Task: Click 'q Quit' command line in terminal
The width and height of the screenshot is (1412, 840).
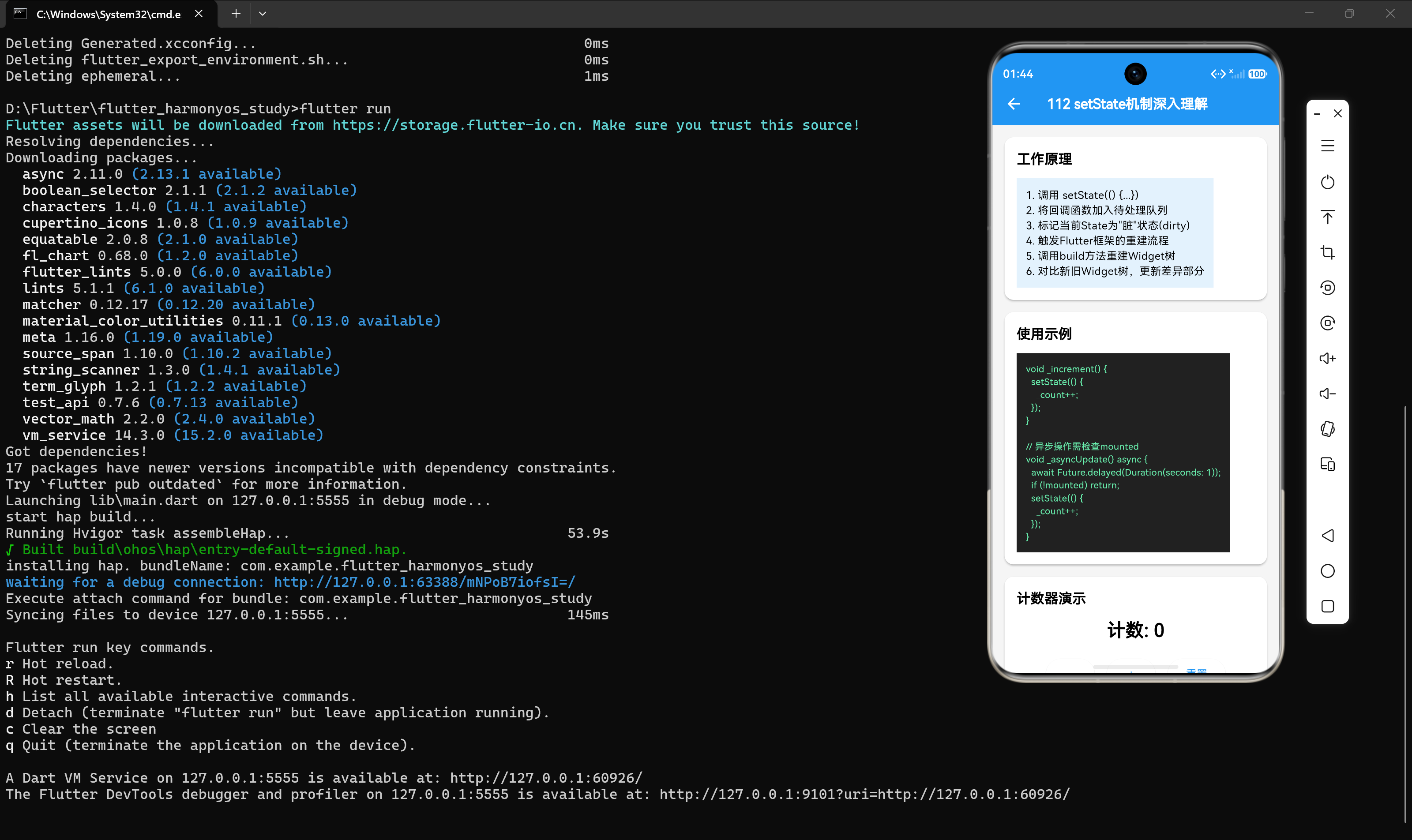Action: (x=210, y=746)
